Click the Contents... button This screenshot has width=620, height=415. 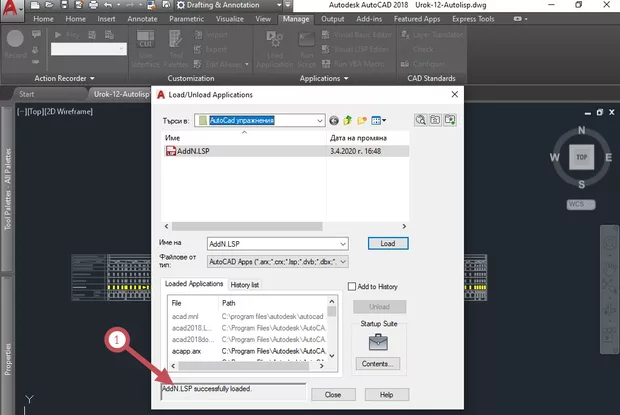(x=380, y=363)
